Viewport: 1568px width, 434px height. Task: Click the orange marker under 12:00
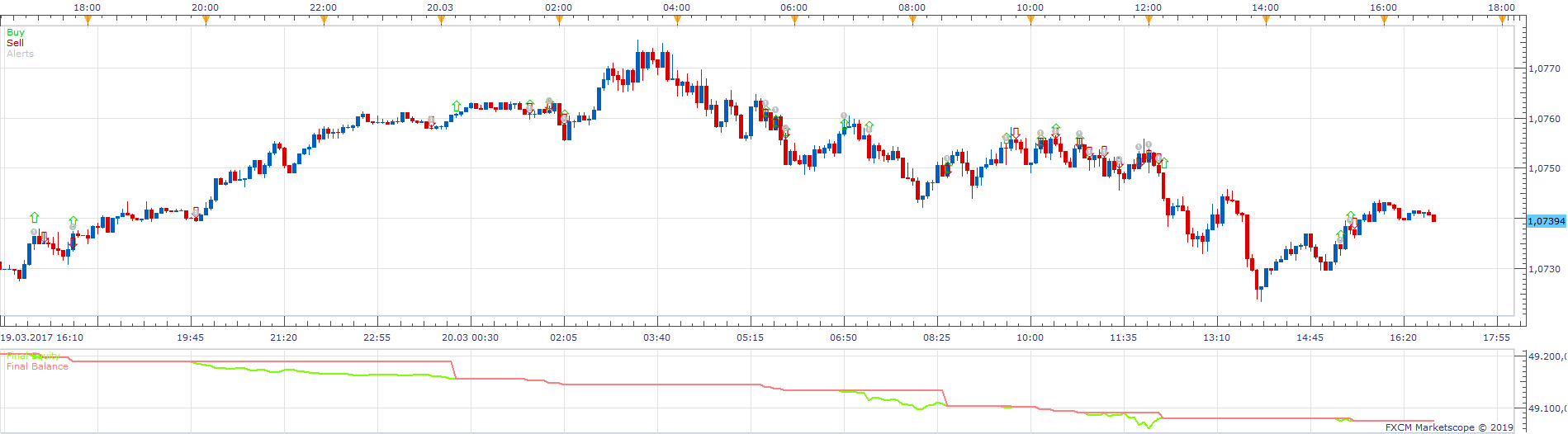point(1149,21)
